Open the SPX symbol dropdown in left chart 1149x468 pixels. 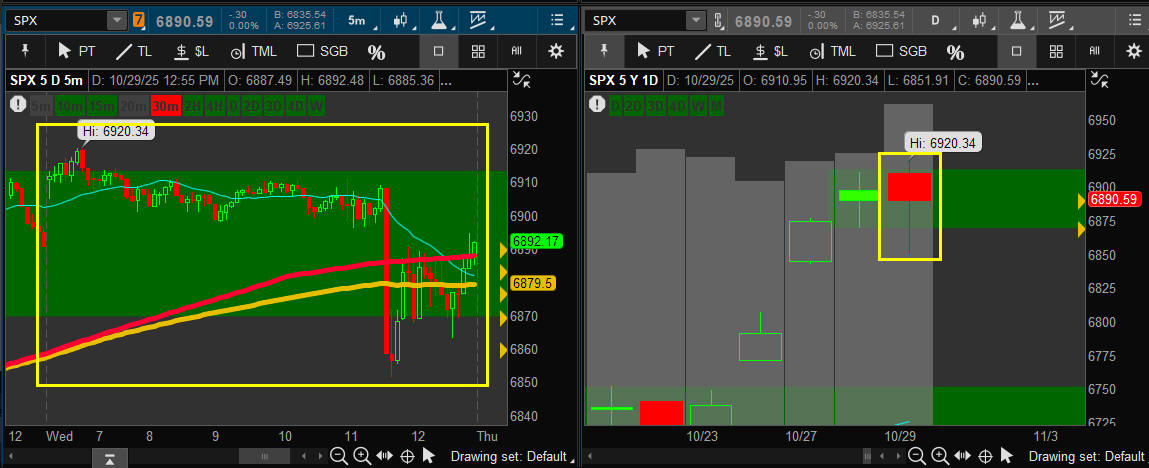(x=117, y=20)
